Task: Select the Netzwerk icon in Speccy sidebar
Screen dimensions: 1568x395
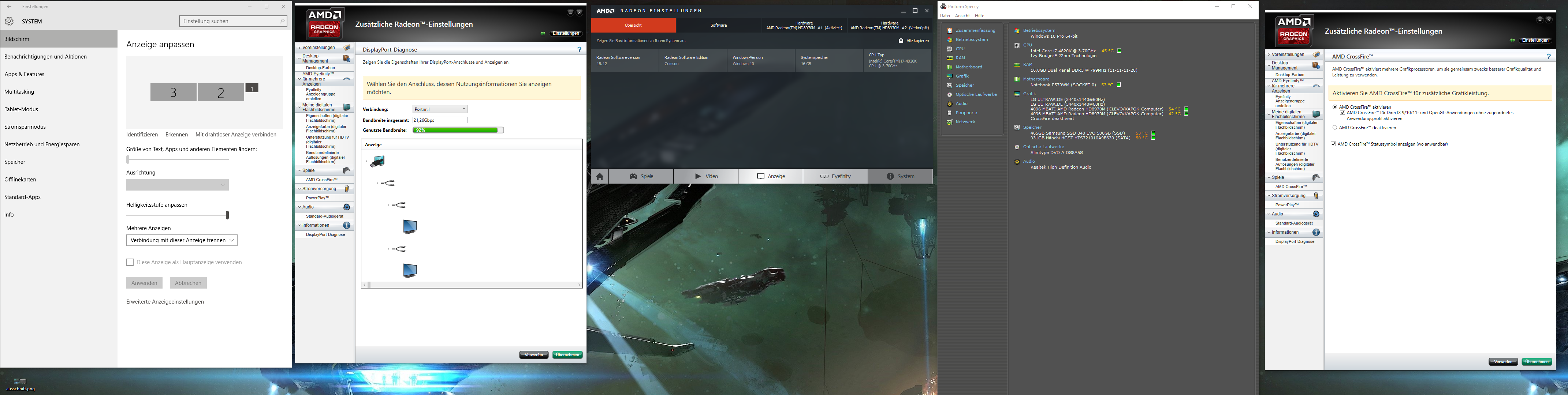Action: tap(950, 122)
